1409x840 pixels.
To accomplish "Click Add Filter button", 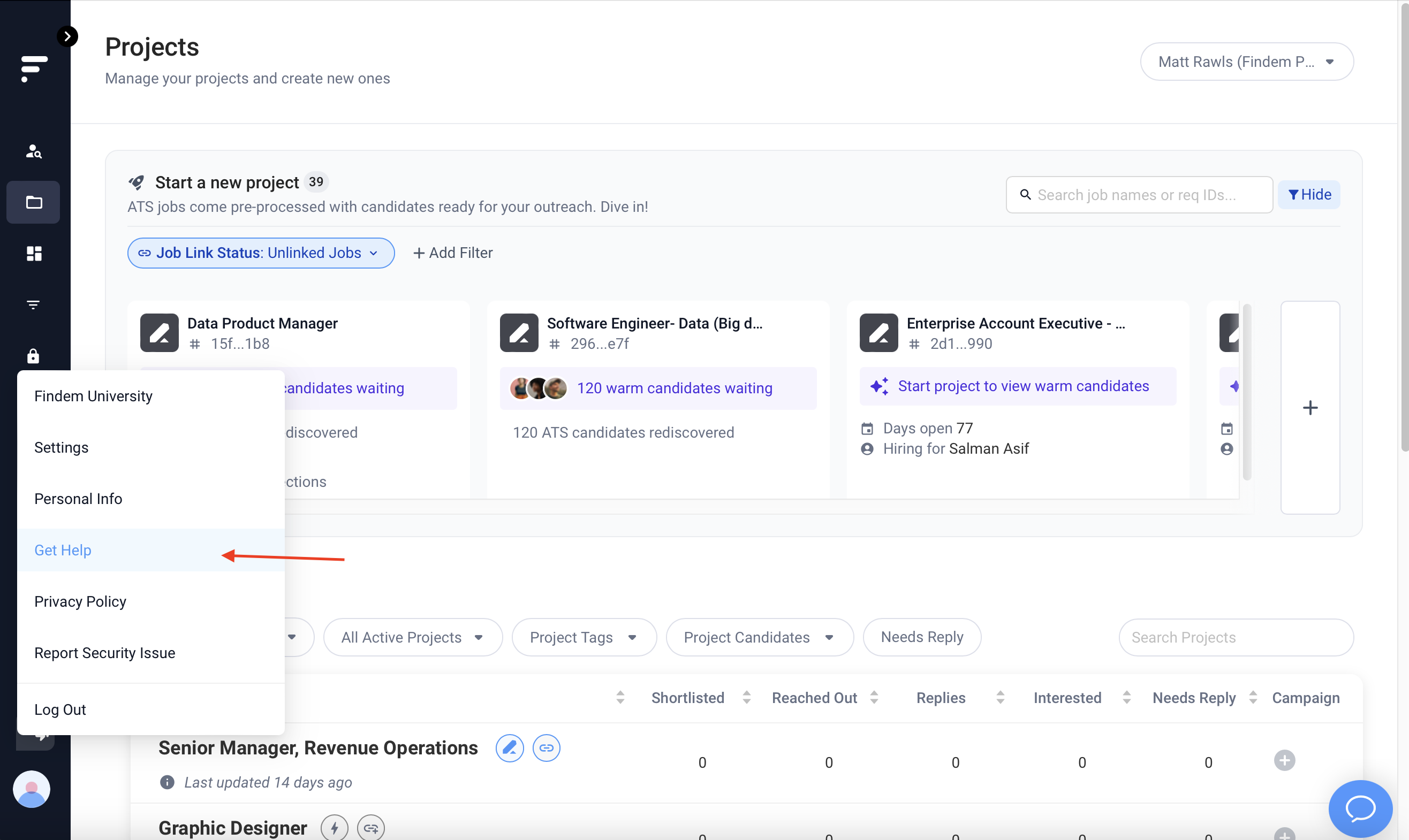I will (x=453, y=253).
